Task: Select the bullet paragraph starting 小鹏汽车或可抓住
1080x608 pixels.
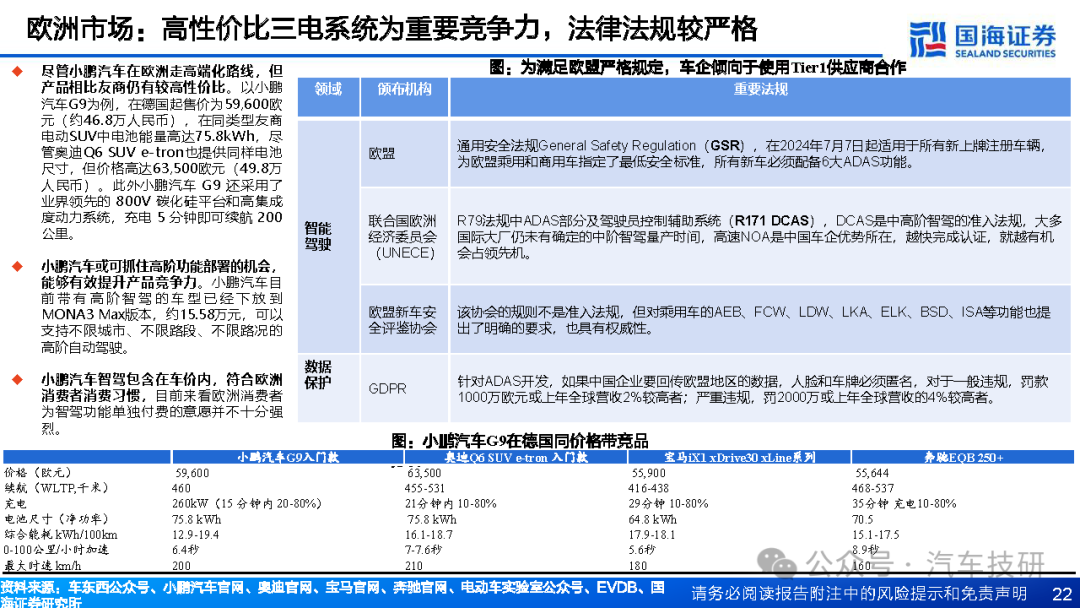Action: pos(162,306)
